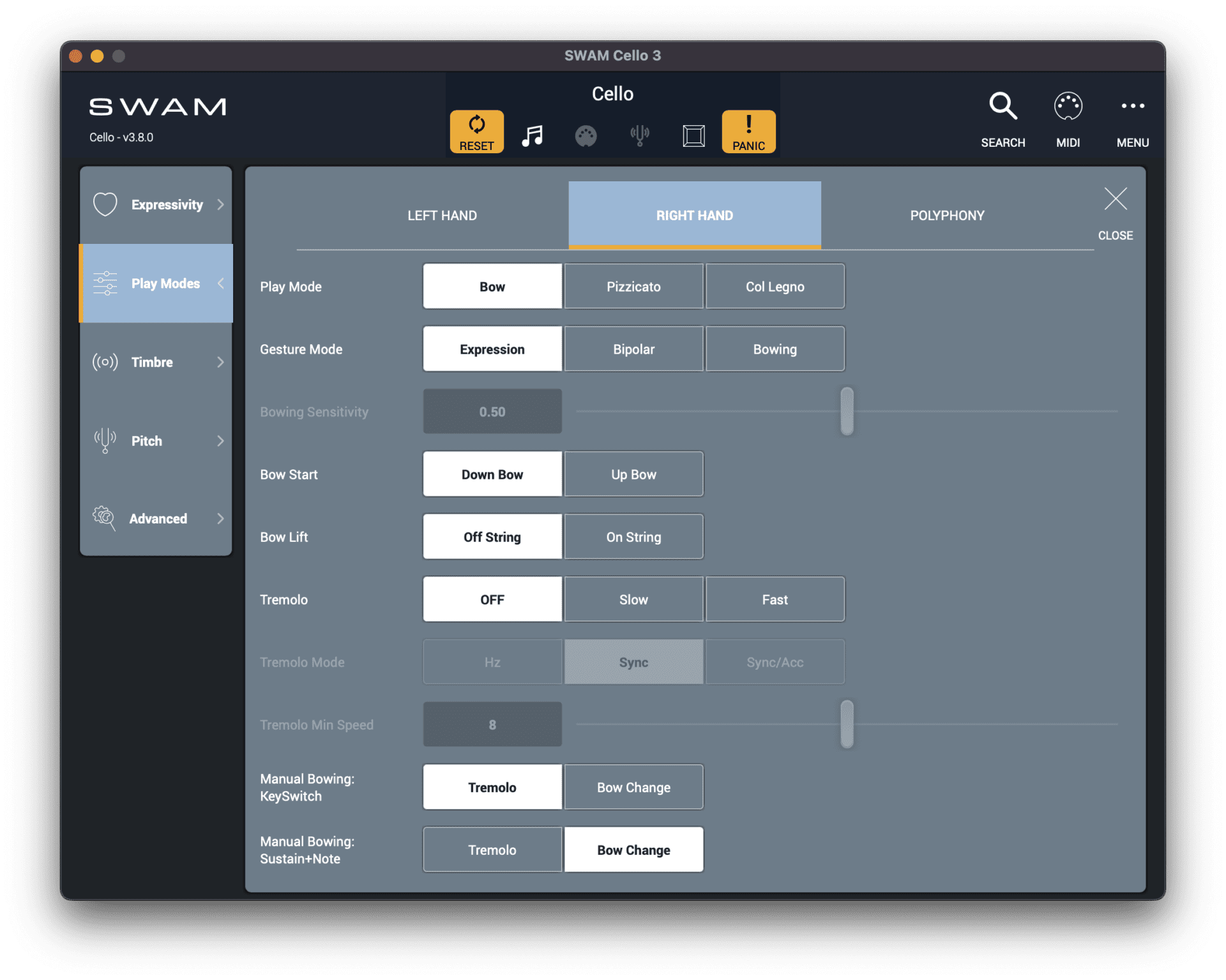Select Bipolar gesture mode
The width and height of the screenshot is (1226, 980).
tap(633, 349)
